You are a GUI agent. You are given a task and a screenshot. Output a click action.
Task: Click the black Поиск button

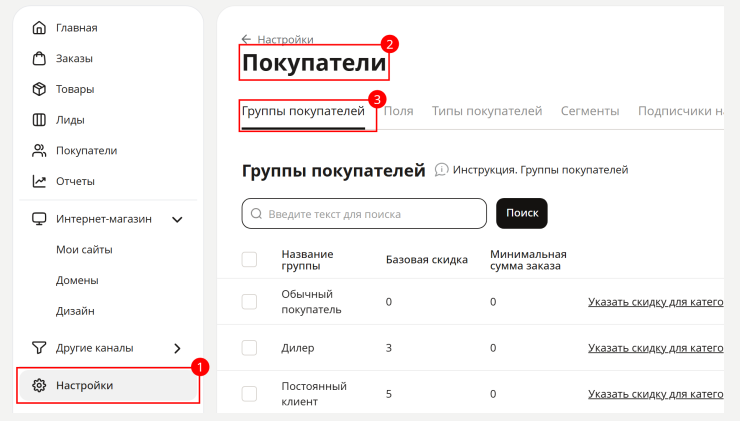pyautogui.click(x=522, y=213)
